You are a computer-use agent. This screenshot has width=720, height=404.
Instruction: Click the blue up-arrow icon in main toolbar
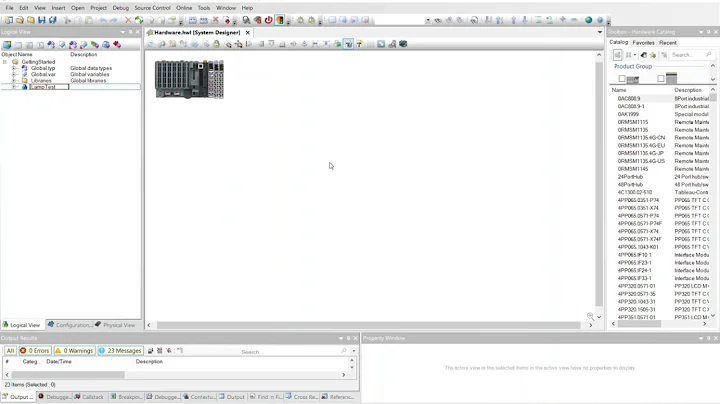pos(514,20)
